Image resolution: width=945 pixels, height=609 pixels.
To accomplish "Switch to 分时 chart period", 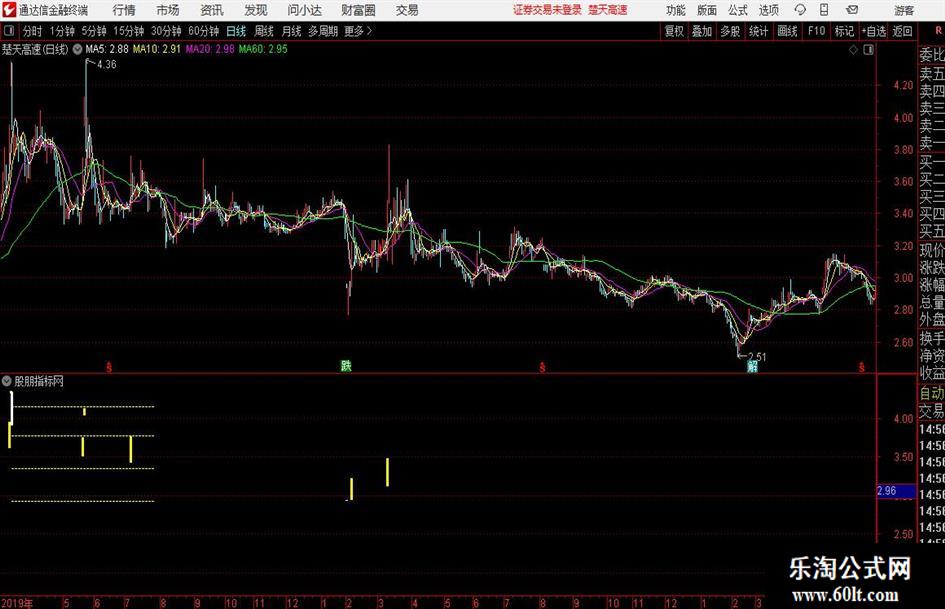I will (33, 31).
